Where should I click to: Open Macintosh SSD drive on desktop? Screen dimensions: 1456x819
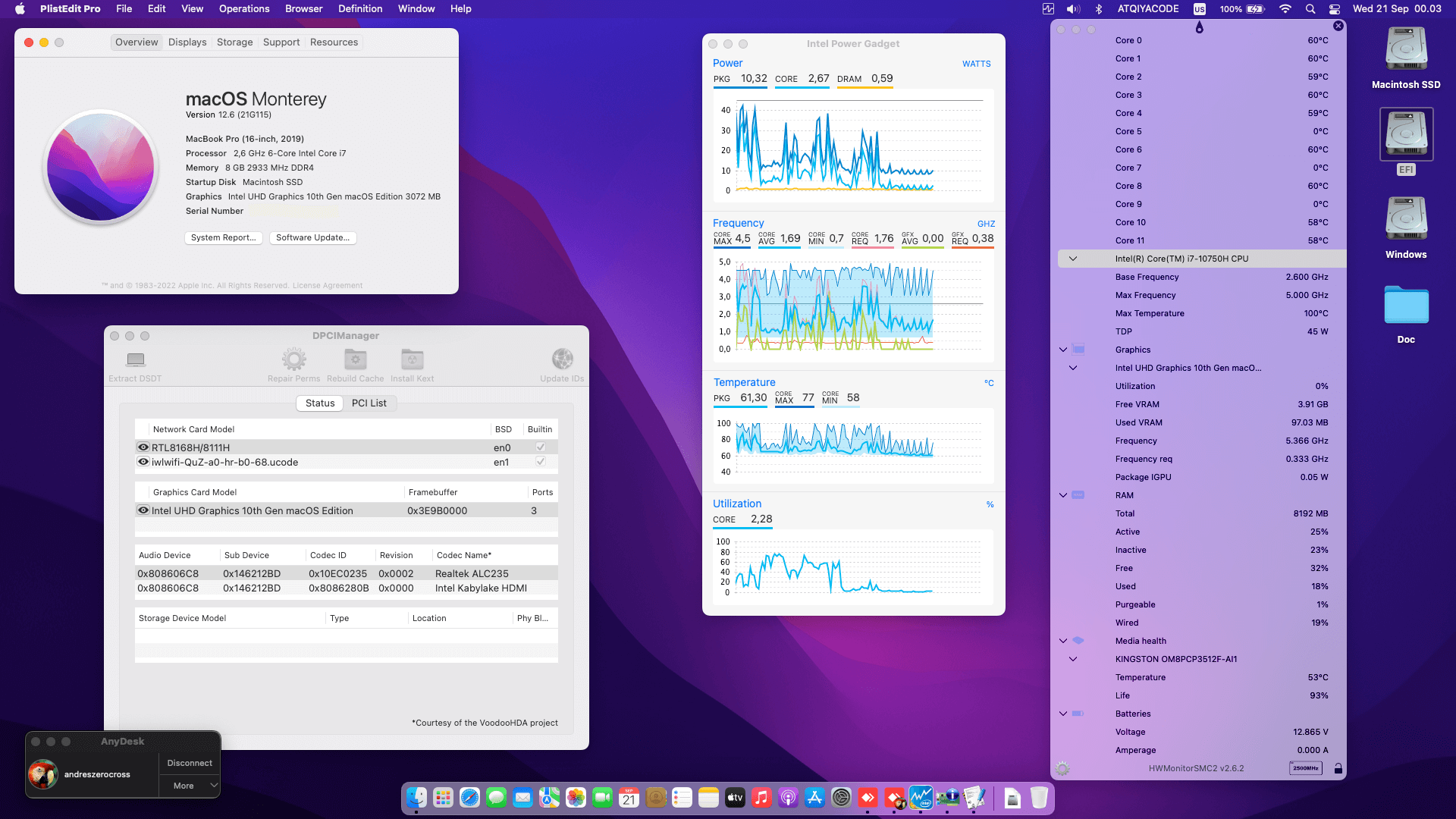(1406, 49)
